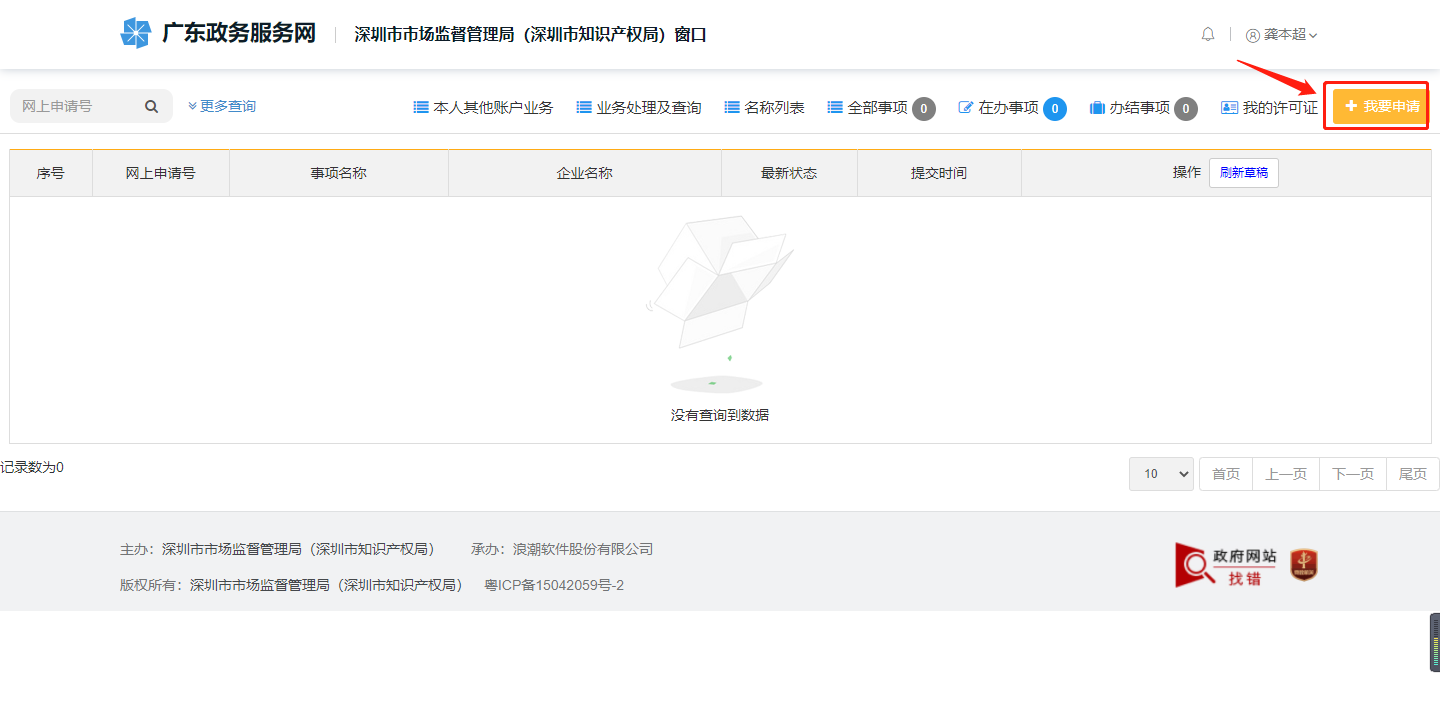
Task: Expand the 更多查询 search options
Action: (x=222, y=106)
